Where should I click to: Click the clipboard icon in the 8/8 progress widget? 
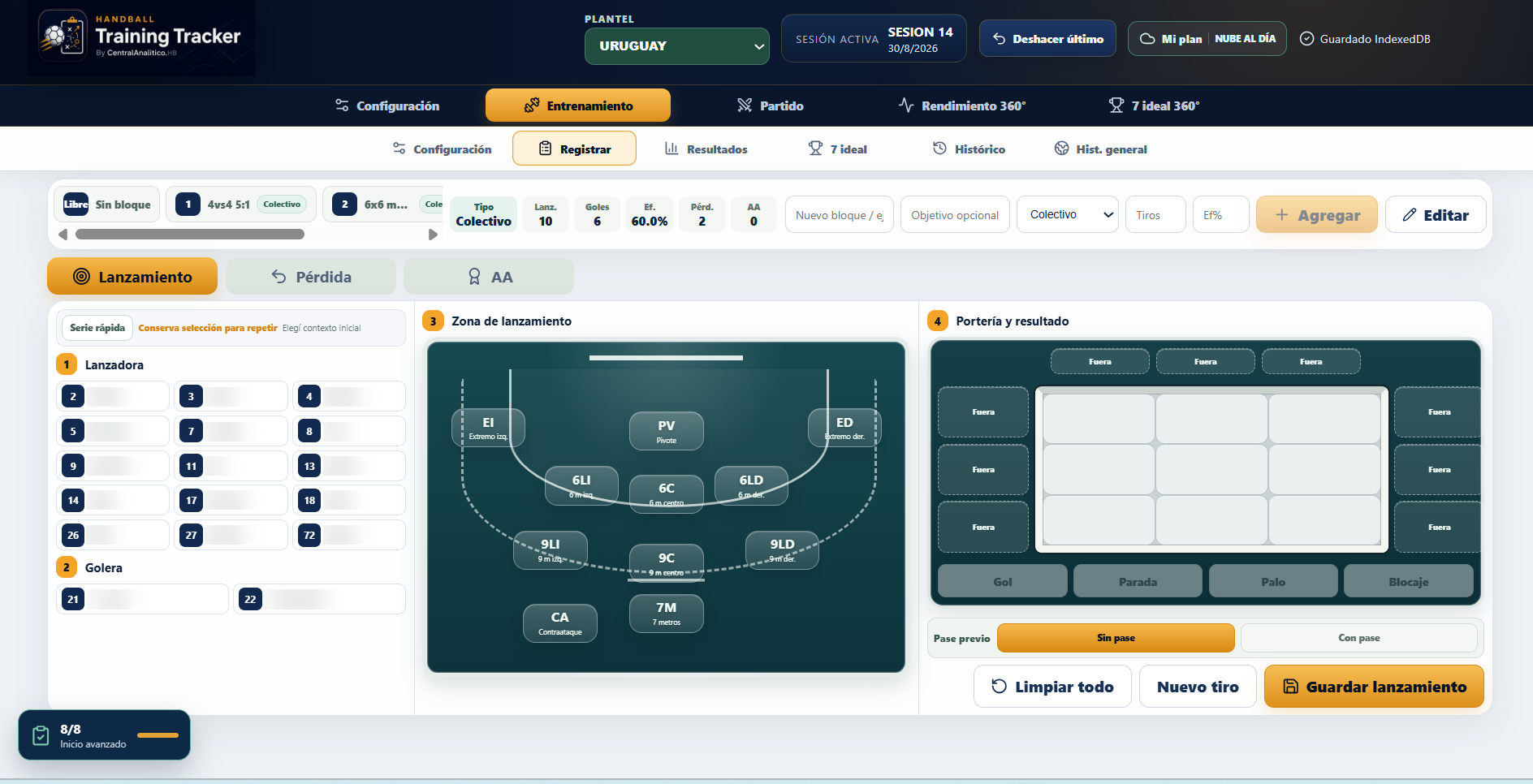click(41, 735)
